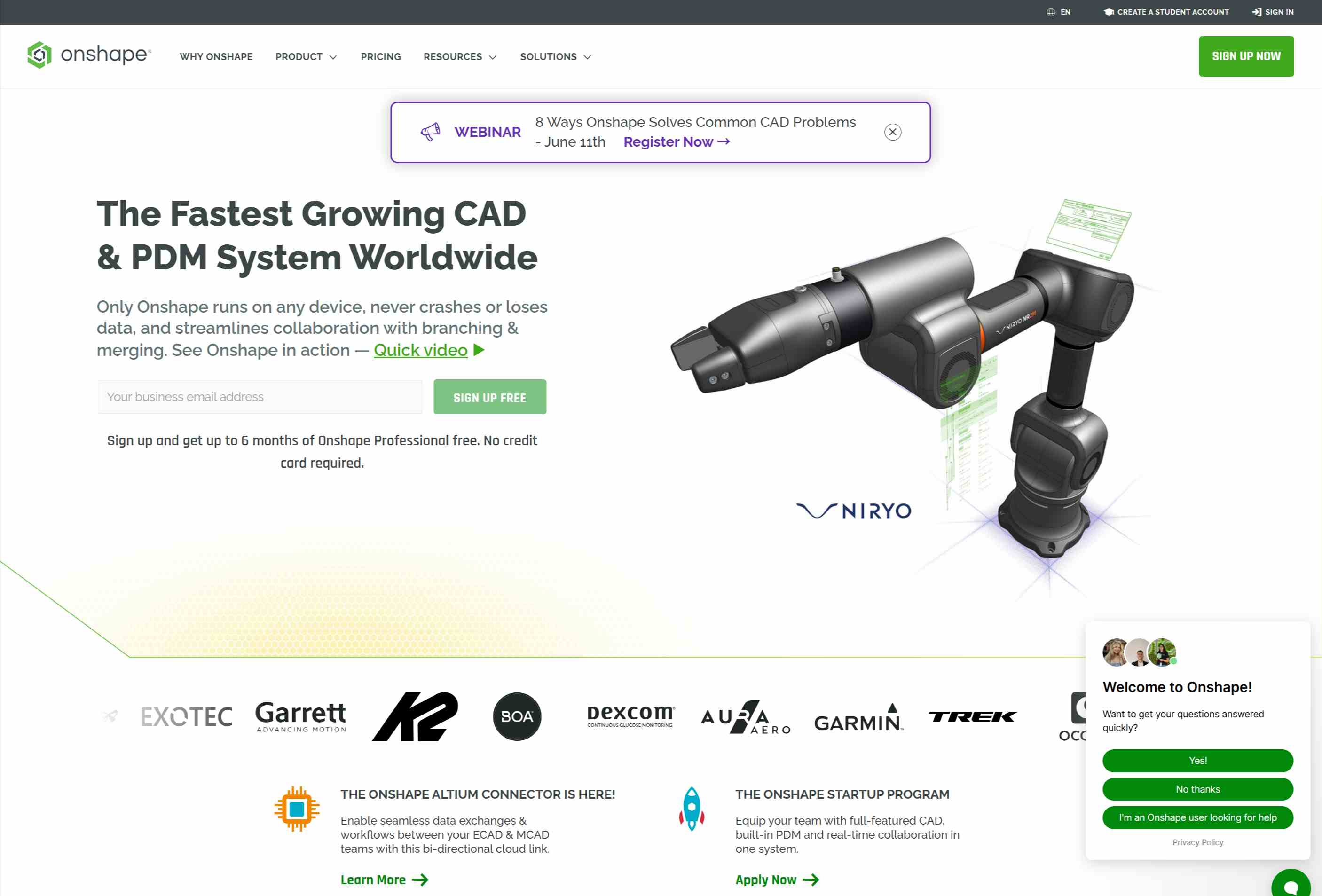Click the Onshape logo

pos(89,55)
